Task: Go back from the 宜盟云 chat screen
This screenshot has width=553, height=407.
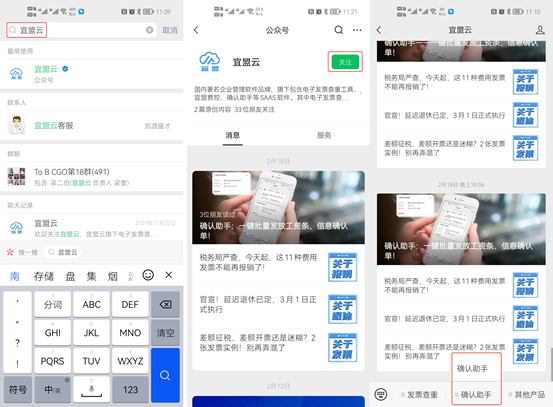Action: [379, 30]
